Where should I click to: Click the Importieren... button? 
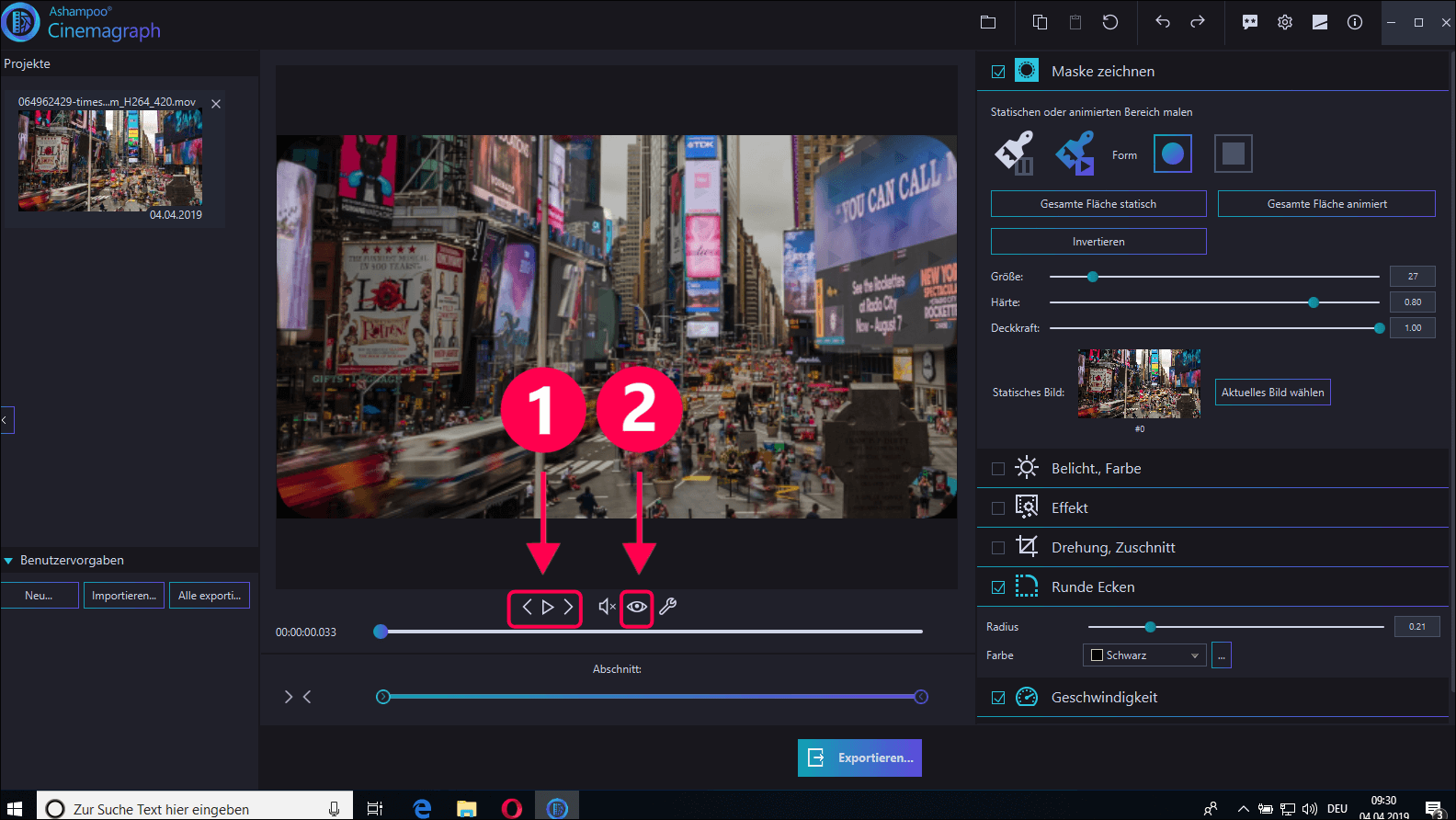[x=124, y=596]
